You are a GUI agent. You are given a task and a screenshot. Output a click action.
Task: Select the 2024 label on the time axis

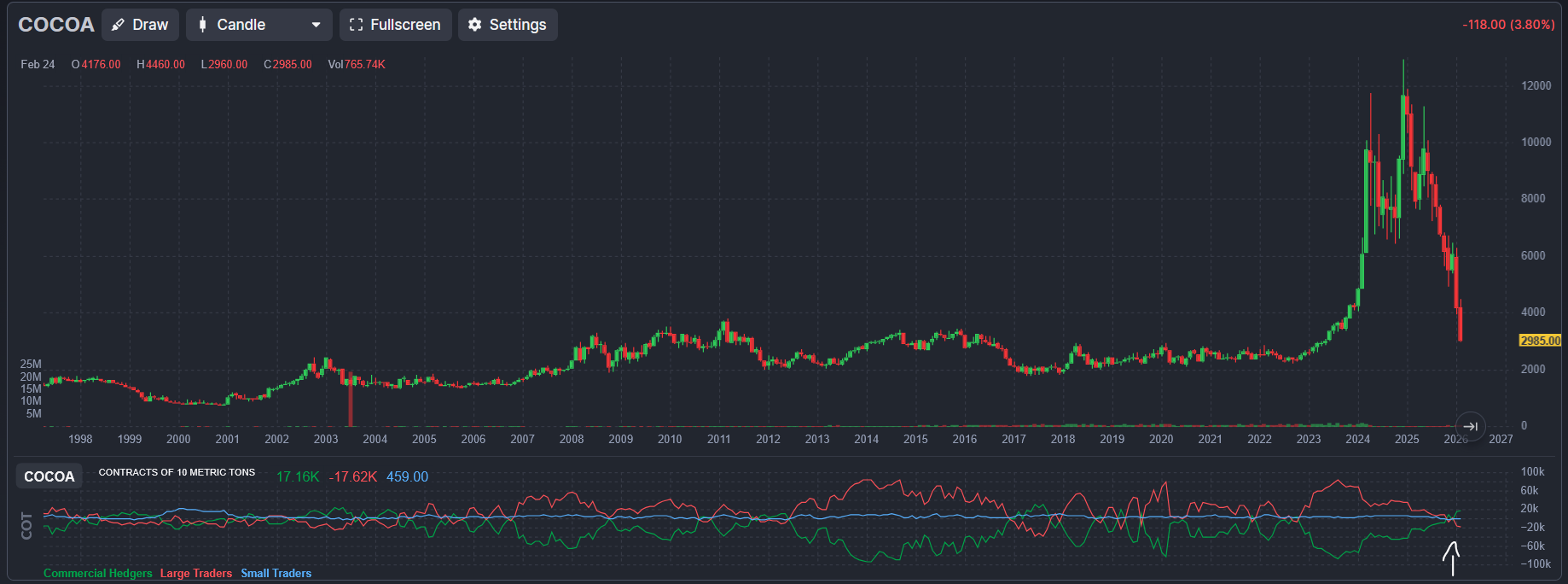tap(1357, 439)
